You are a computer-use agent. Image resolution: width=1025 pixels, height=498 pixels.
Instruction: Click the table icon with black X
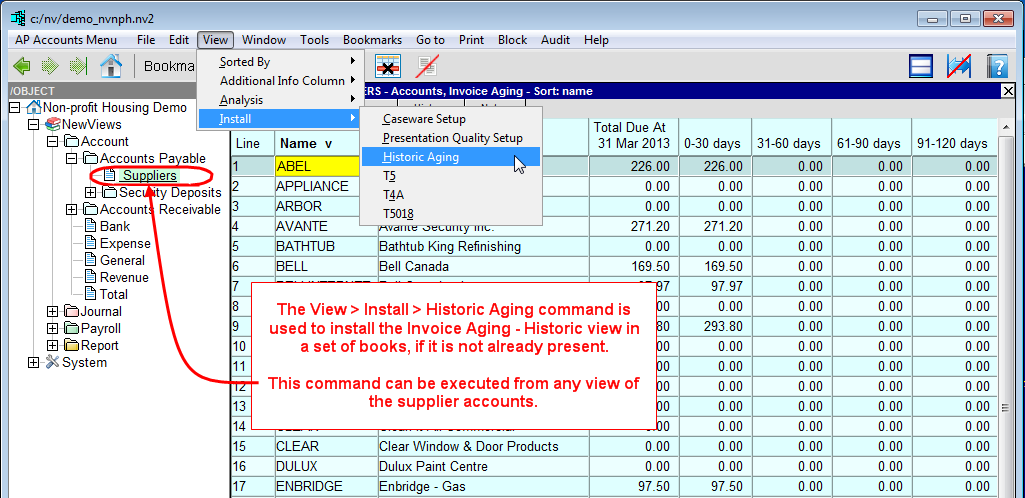[388, 66]
